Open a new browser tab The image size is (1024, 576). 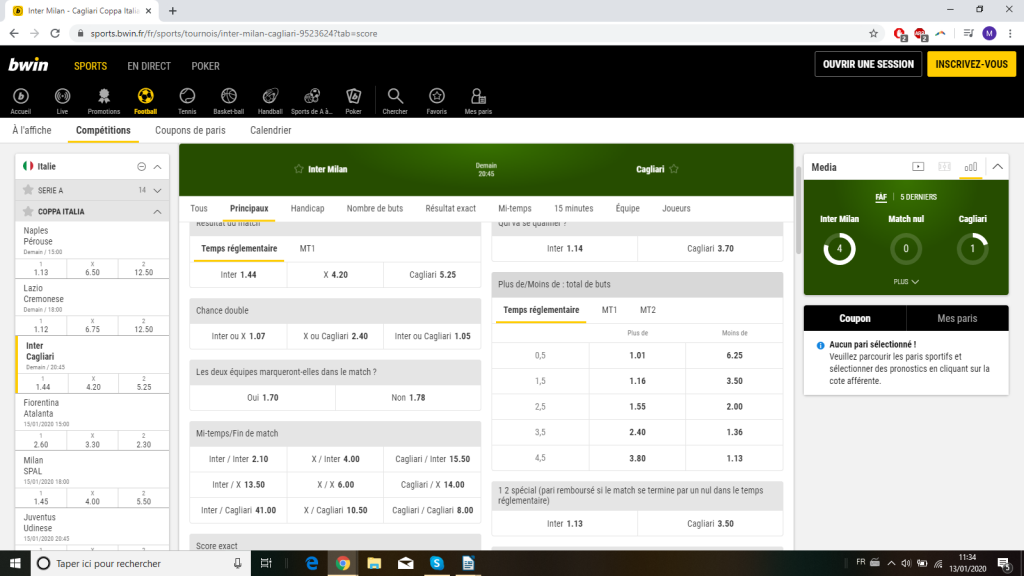tap(172, 10)
